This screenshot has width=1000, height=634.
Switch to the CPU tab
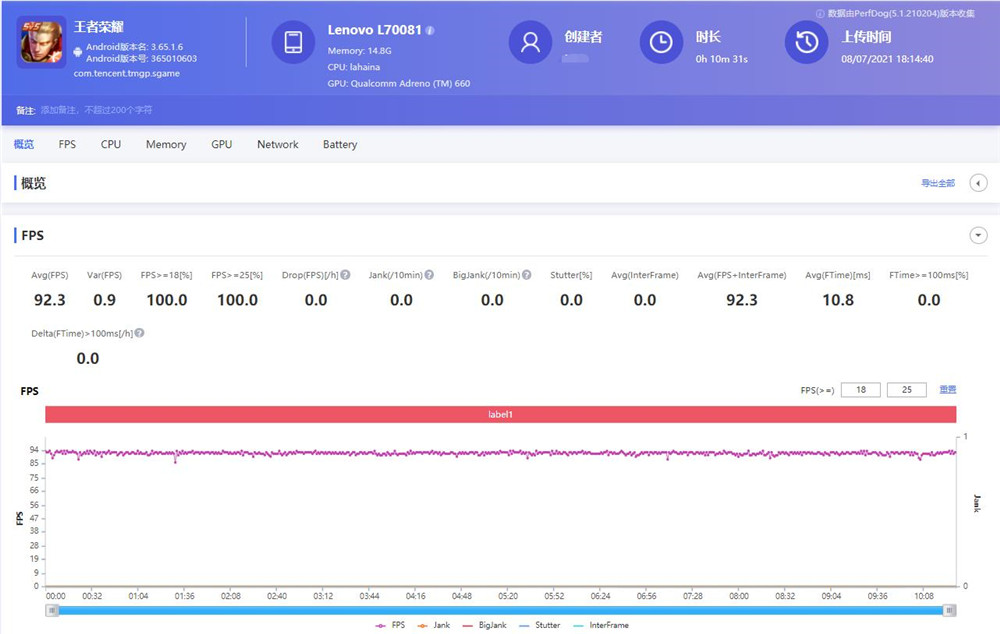pyautogui.click(x=111, y=144)
